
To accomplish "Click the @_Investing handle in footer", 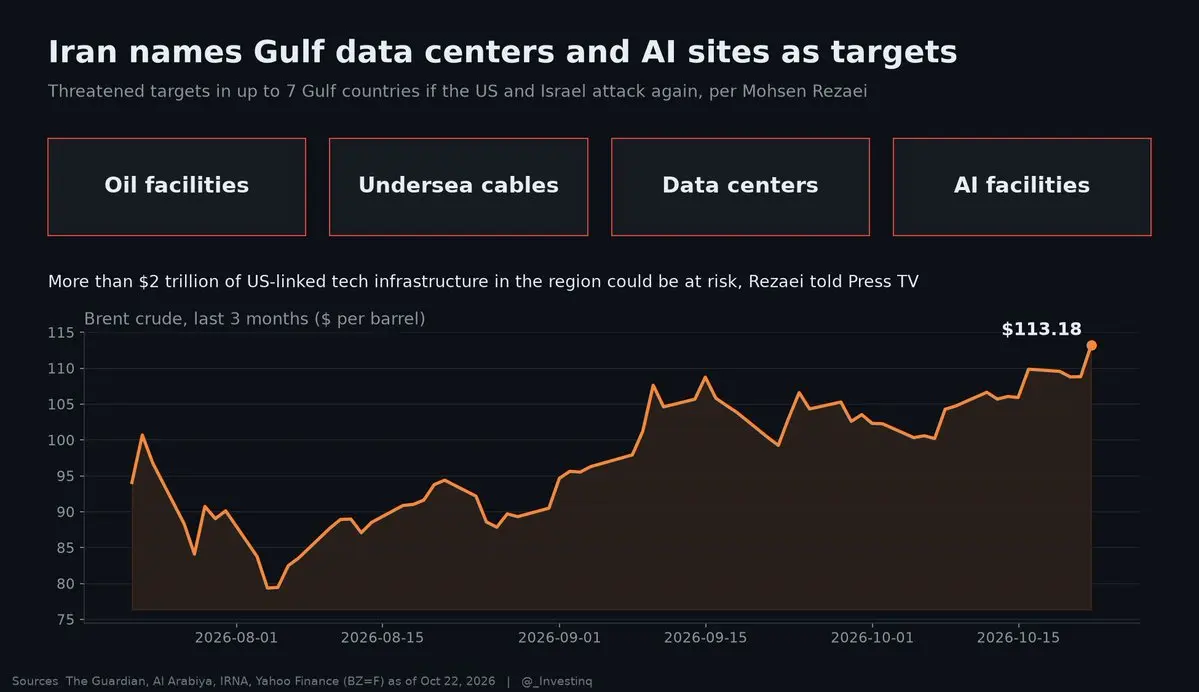I will pyautogui.click(x=557, y=681).
